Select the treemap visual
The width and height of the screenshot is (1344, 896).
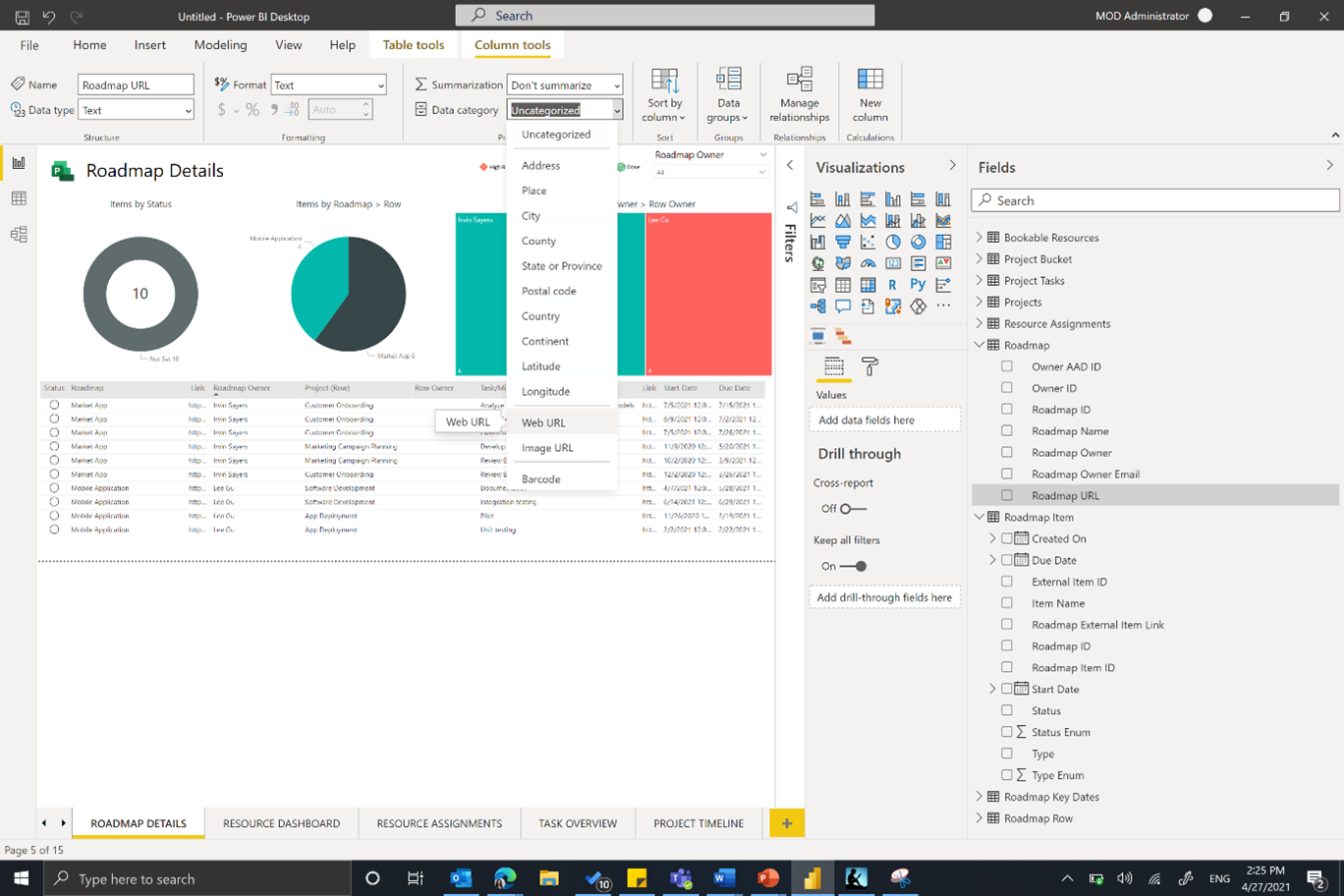click(x=943, y=242)
